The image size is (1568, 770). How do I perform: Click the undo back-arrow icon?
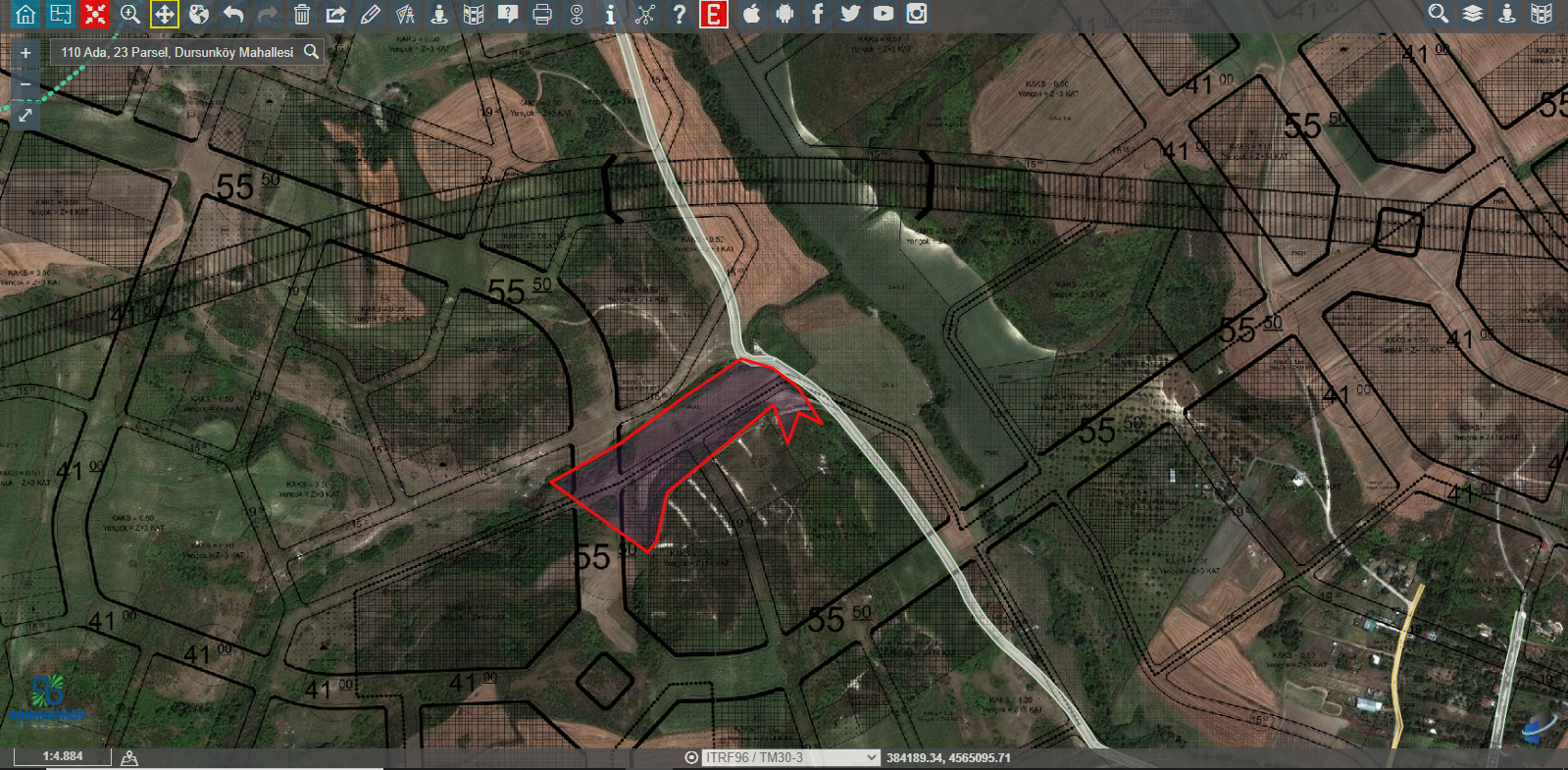click(x=232, y=14)
